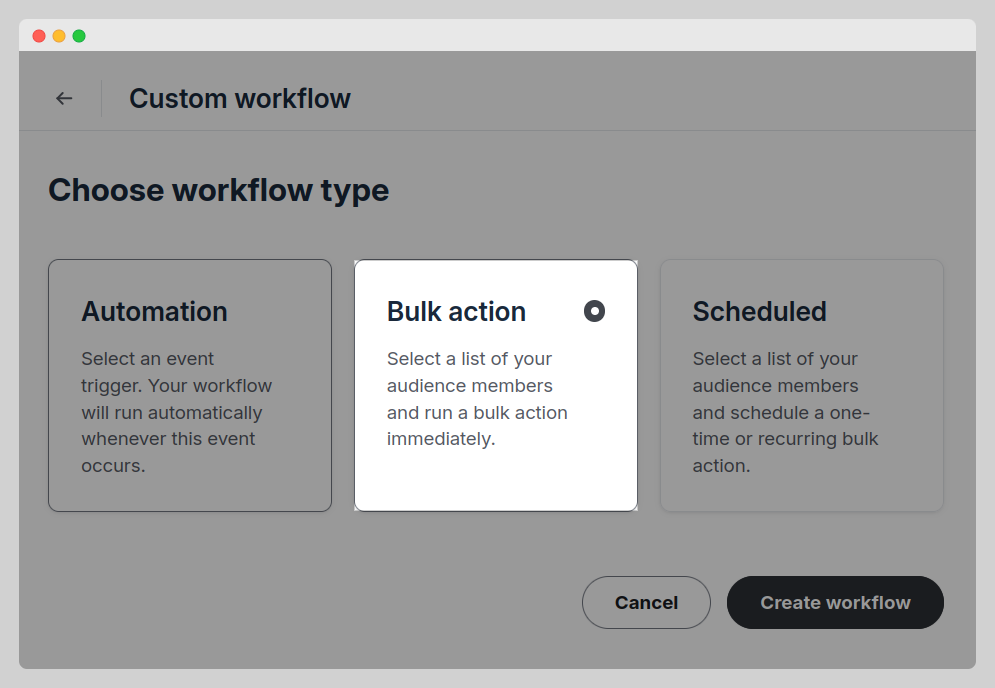This screenshot has width=995, height=688.
Task: Minimize the window with the yellow button
Action: tap(59, 36)
